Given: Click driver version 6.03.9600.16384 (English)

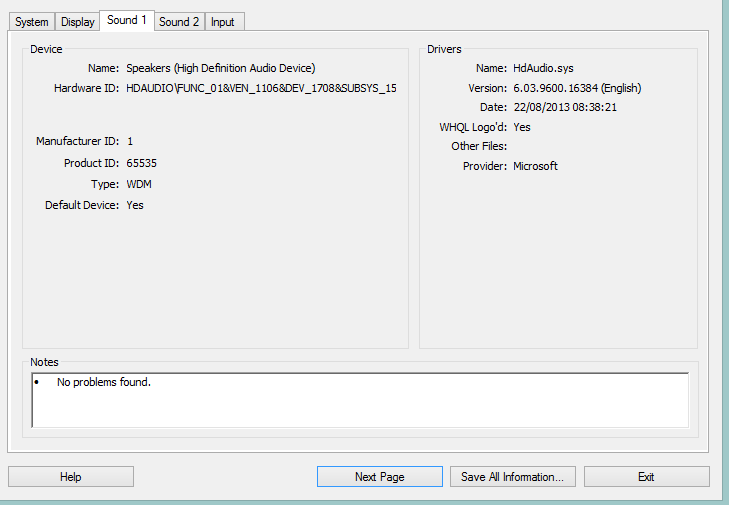Looking at the screenshot, I should pyautogui.click(x=577, y=88).
